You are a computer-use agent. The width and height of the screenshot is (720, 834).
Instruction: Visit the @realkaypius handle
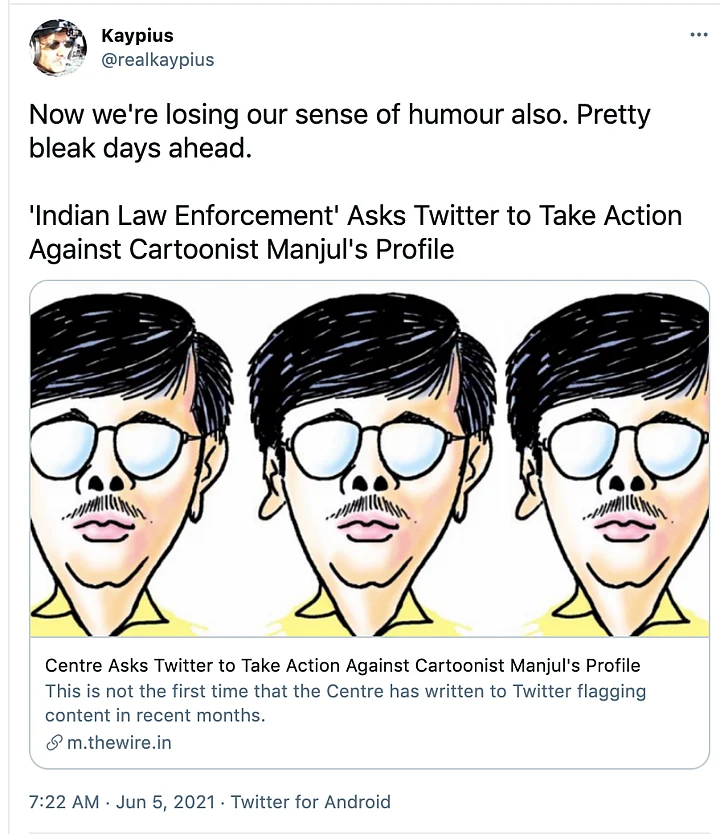(x=157, y=60)
